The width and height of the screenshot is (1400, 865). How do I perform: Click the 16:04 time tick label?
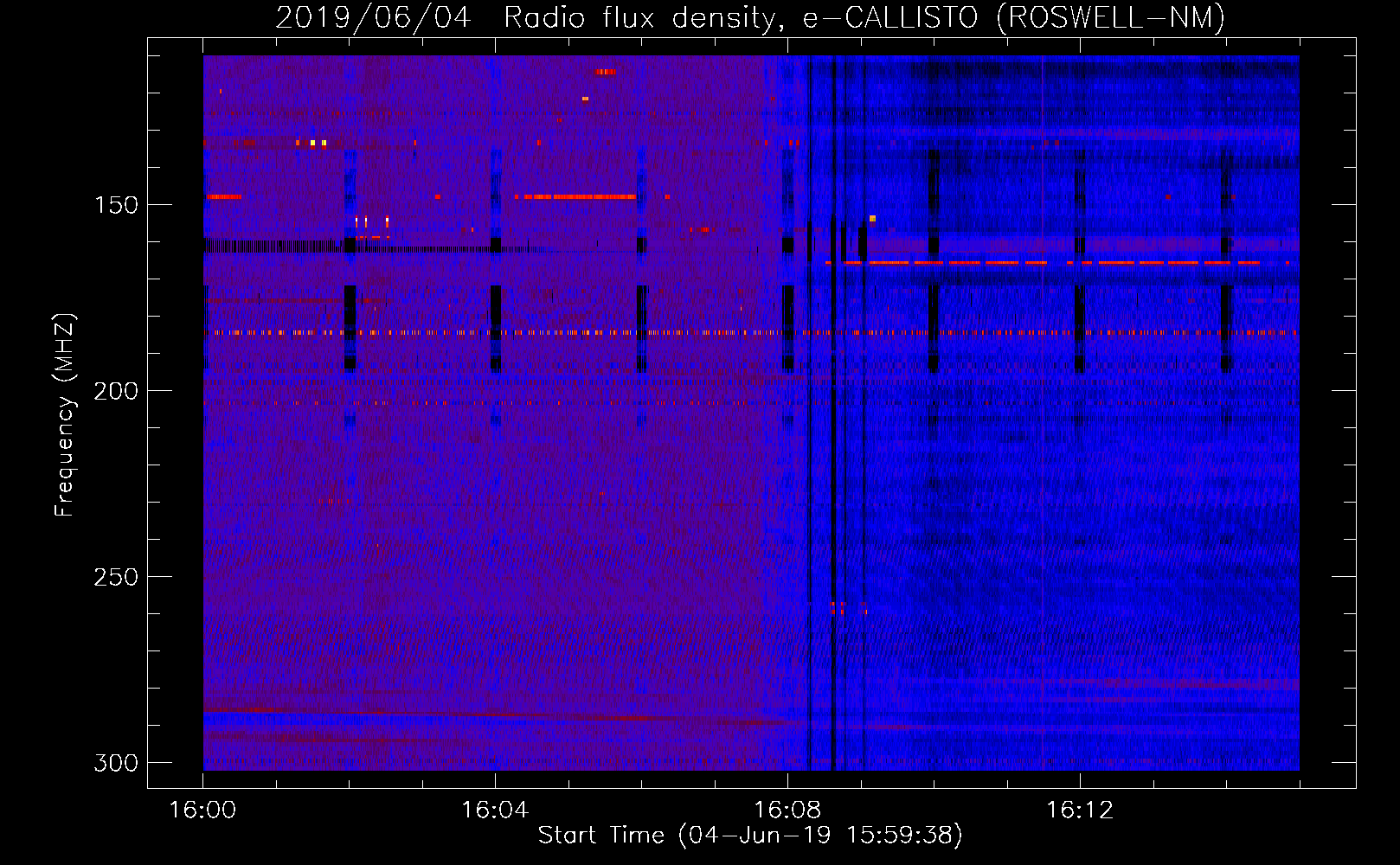[x=495, y=811]
